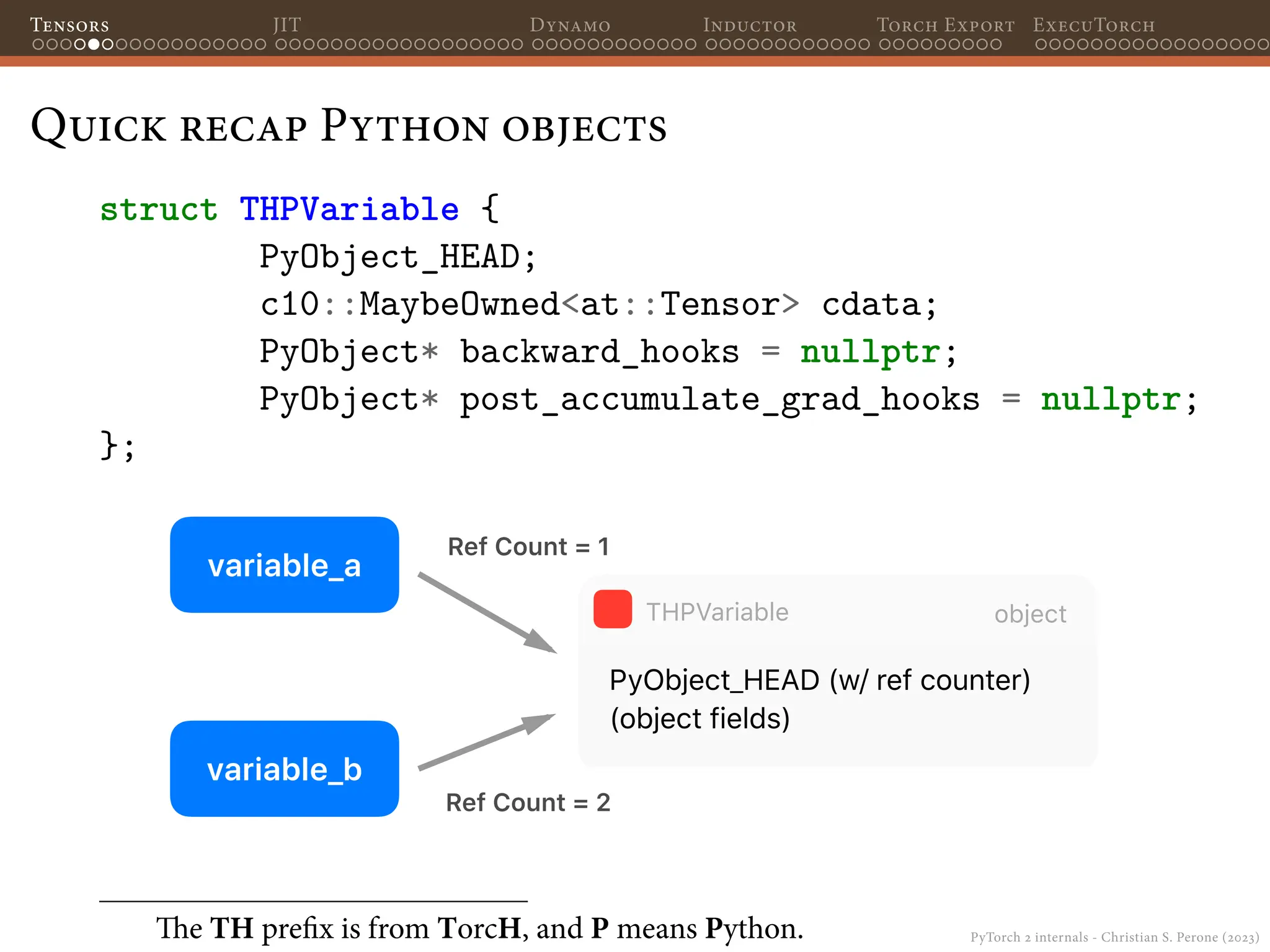The image size is (1270, 952).
Task: Click the blue variable_a box
Action: coord(285,565)
